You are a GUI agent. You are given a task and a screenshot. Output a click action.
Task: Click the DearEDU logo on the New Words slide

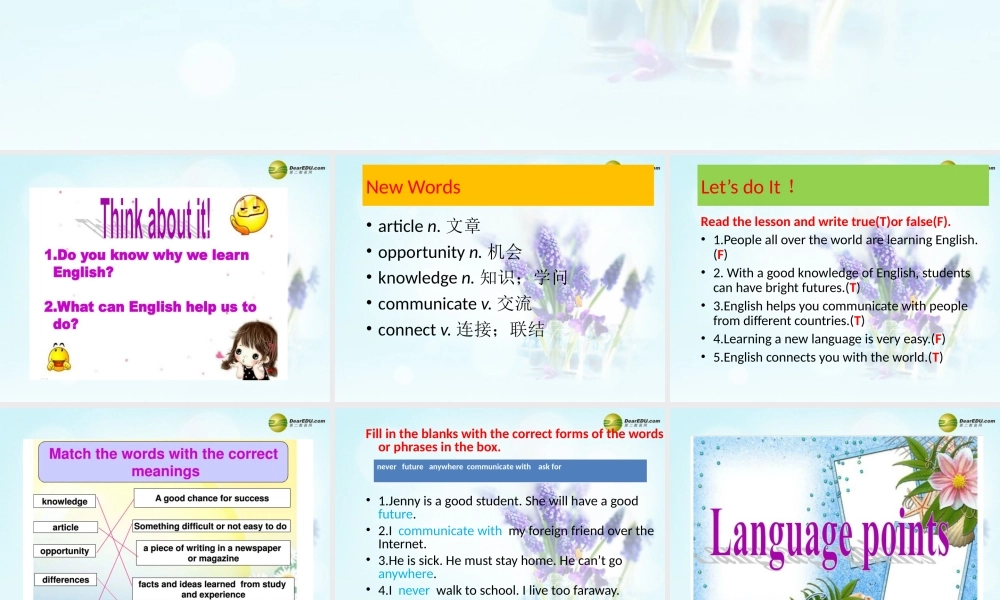click(613, 164)
